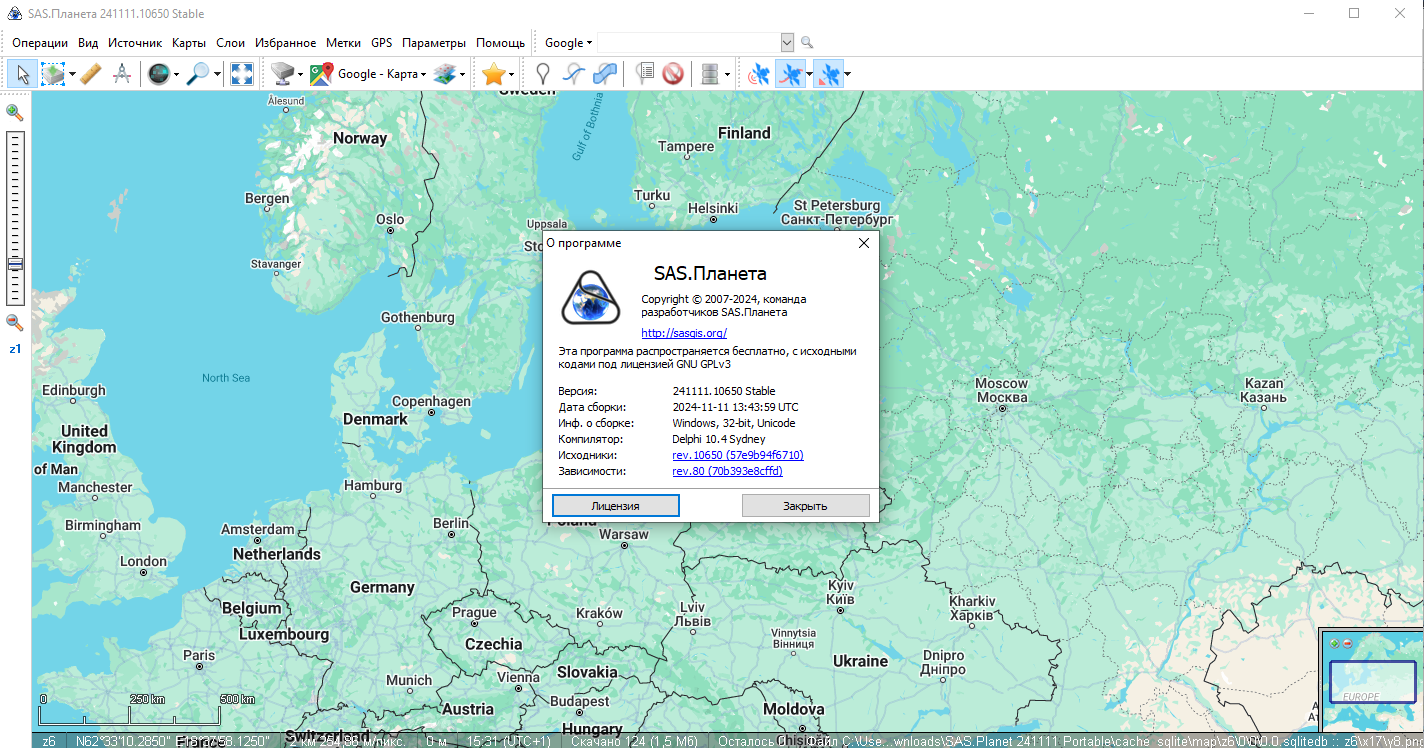Open the Карты menu

[x=189, y=43]
